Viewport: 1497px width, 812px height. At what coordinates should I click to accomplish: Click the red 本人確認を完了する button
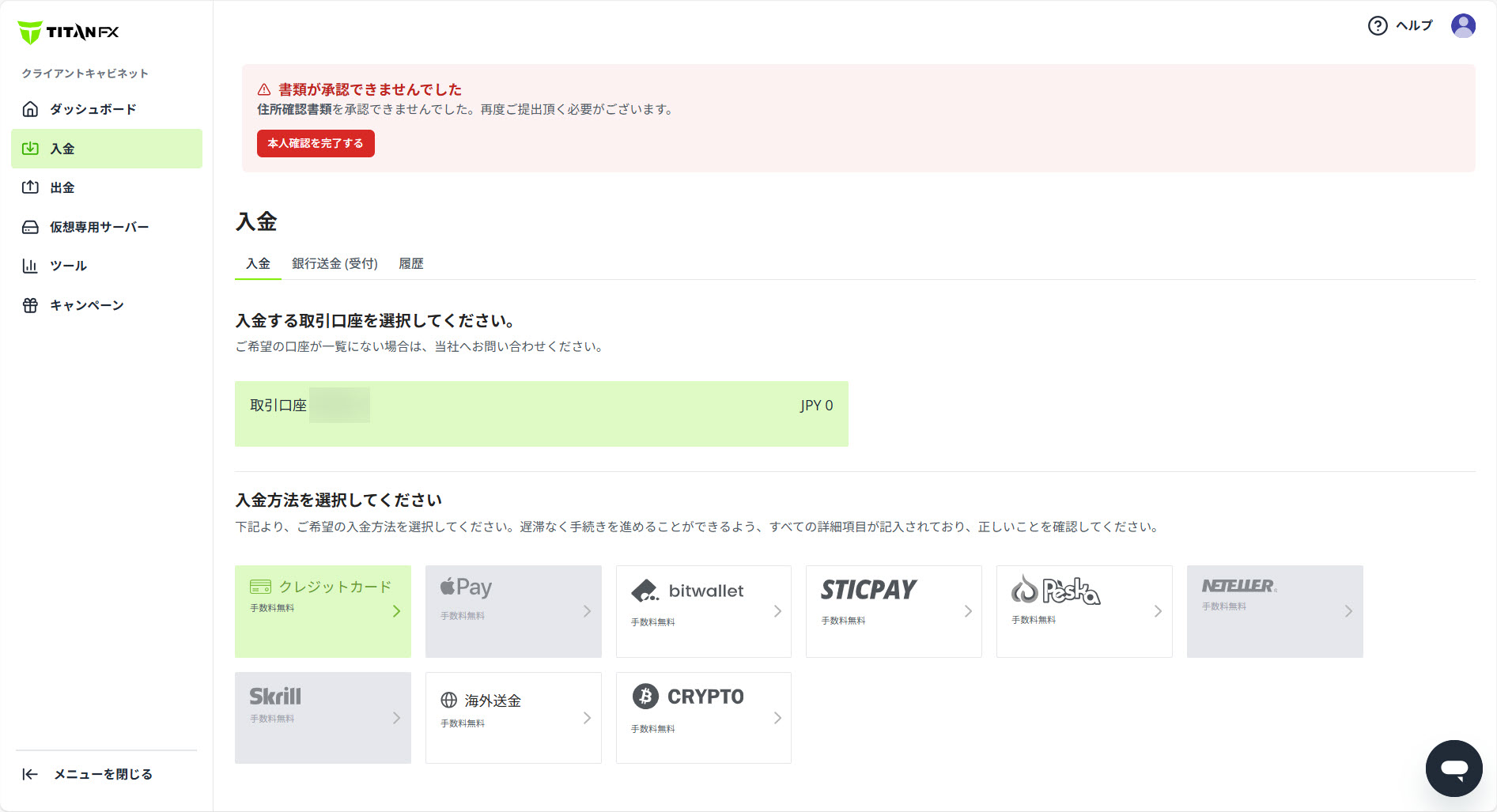(x=316, y=143)
